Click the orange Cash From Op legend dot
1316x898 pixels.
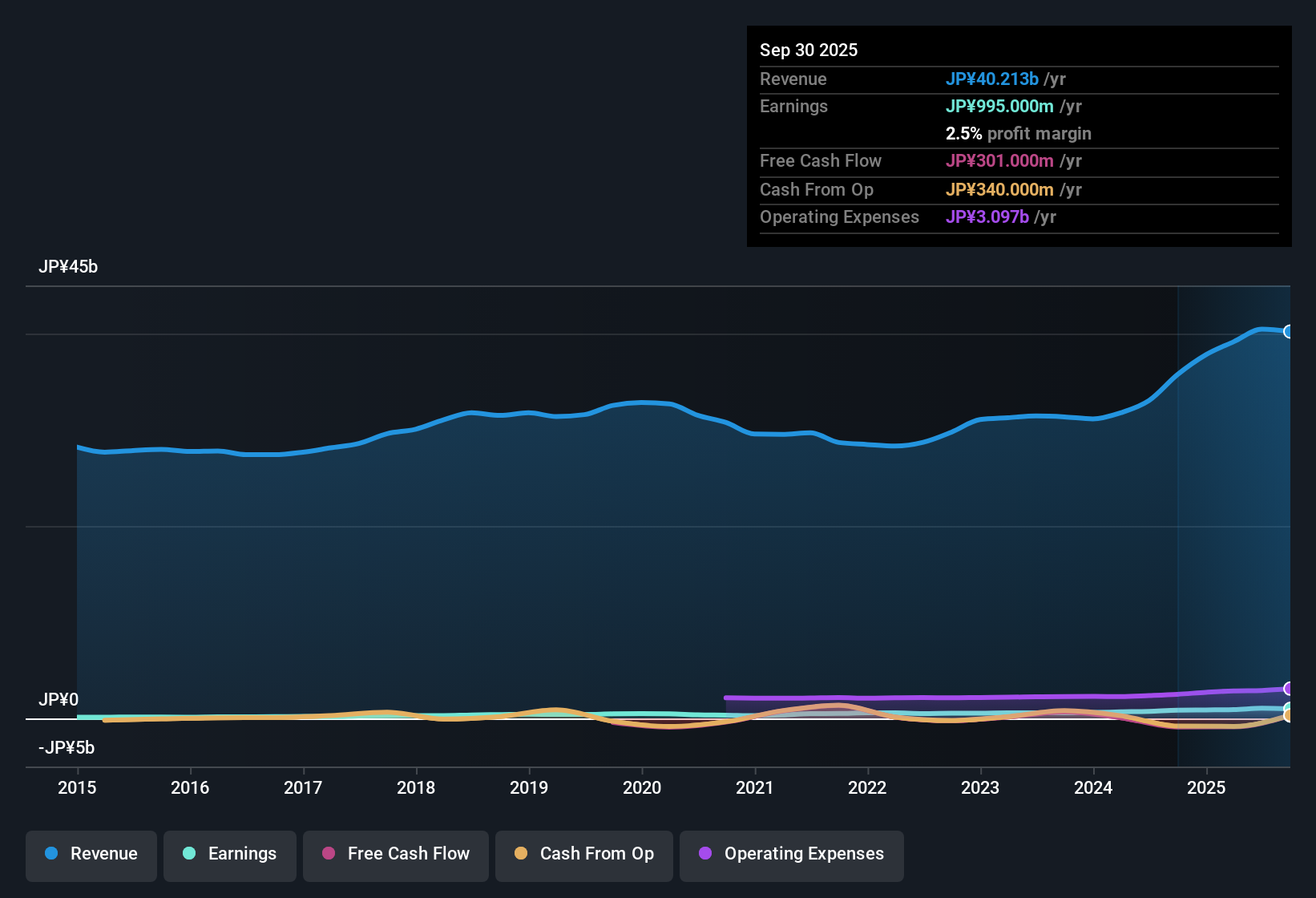[x=521, y=854]
